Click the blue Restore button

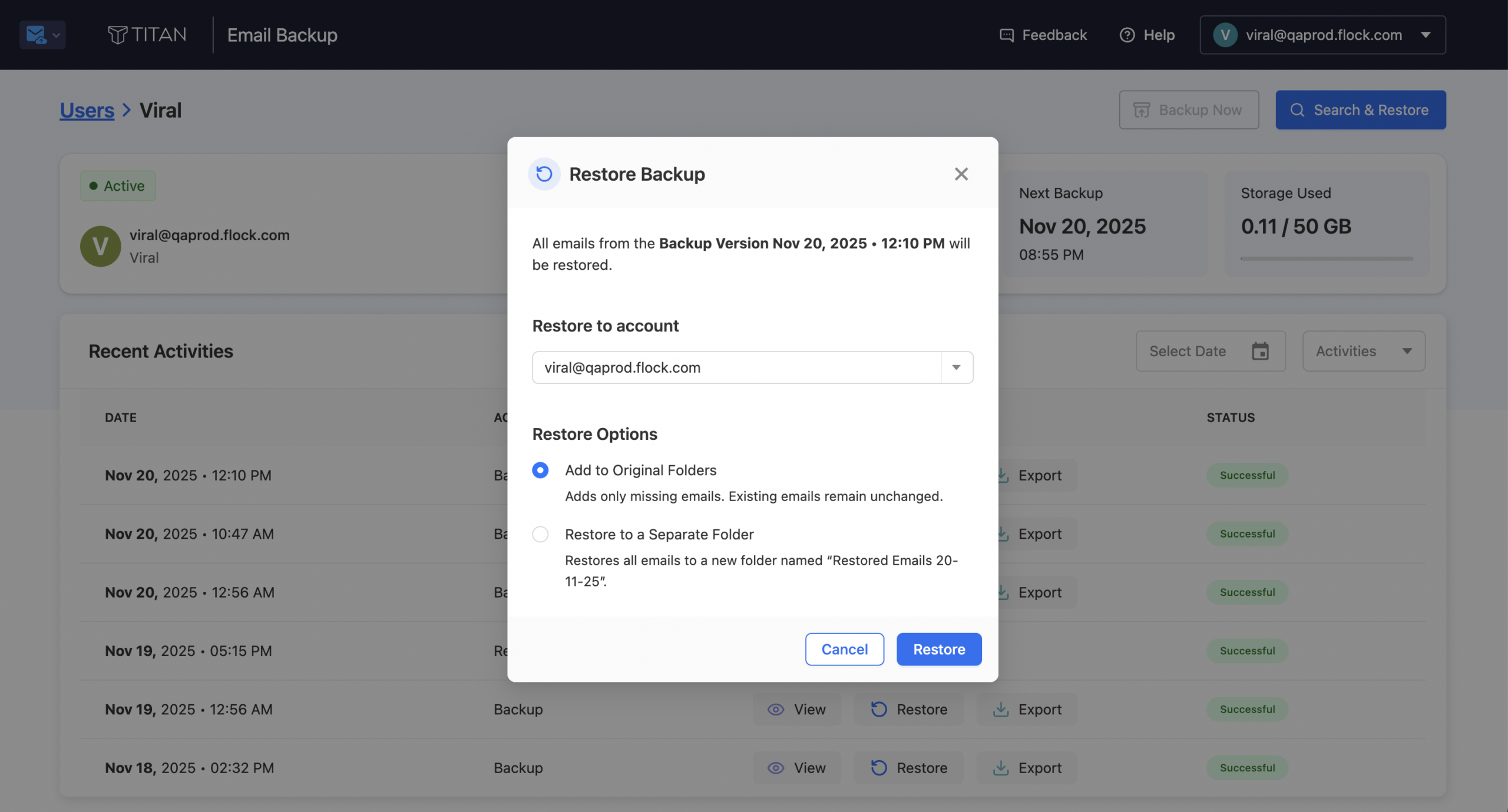[x=938, y=649]
